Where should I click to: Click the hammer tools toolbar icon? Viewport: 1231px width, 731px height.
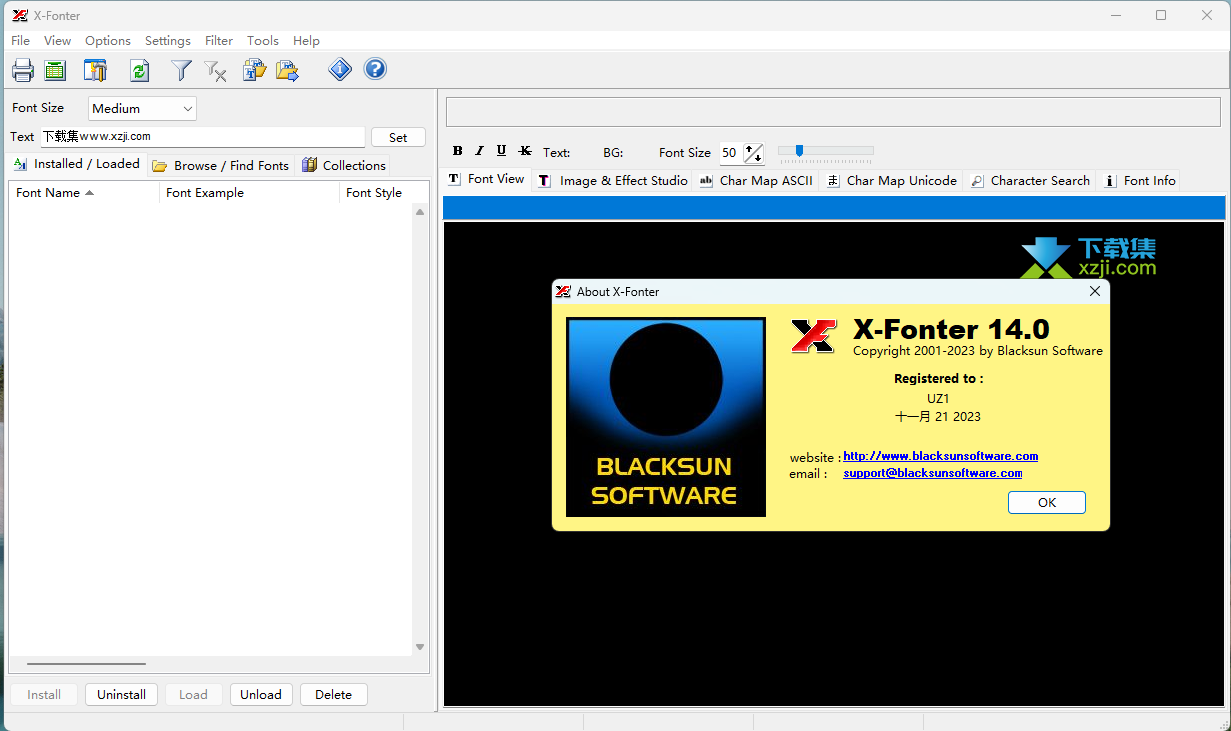[x=96, y=70]
